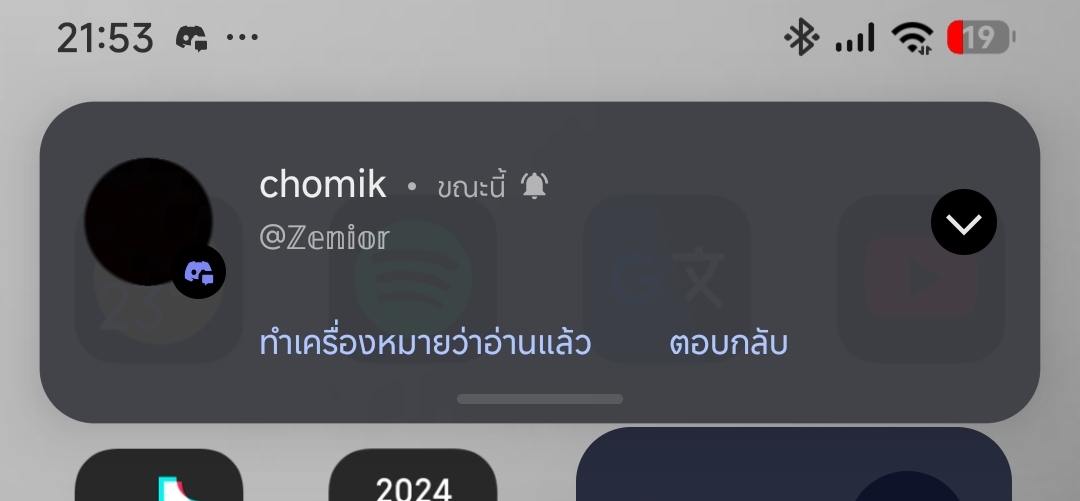1080x501 pixels.
Task: Tap the battery indicator showing 19
Action: click(982, 37)
